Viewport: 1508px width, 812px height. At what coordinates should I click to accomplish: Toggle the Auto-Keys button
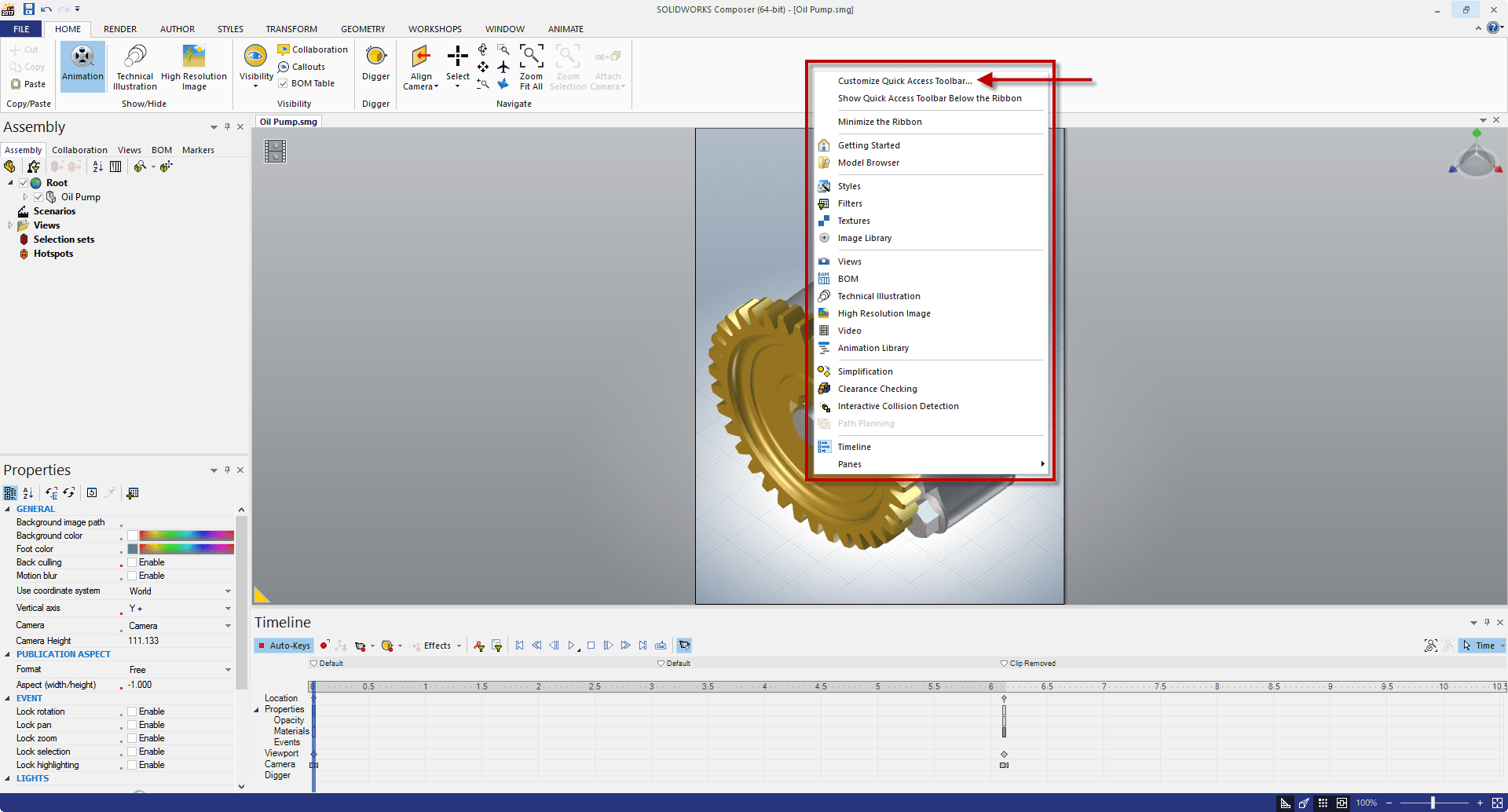(x=284, y=646)
